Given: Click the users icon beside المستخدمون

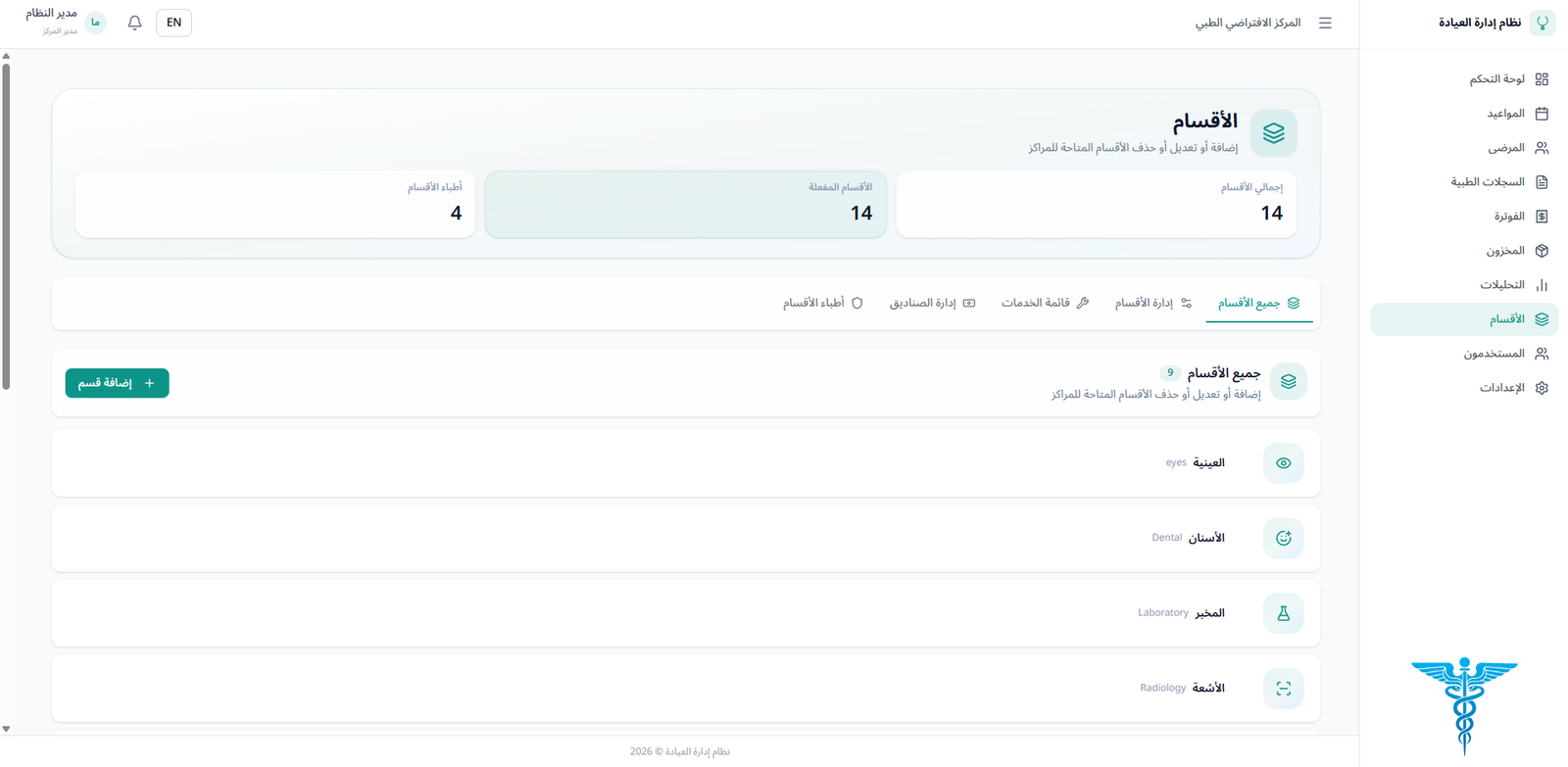Looking at the screenshot, I should click(x=1542, y=354).
